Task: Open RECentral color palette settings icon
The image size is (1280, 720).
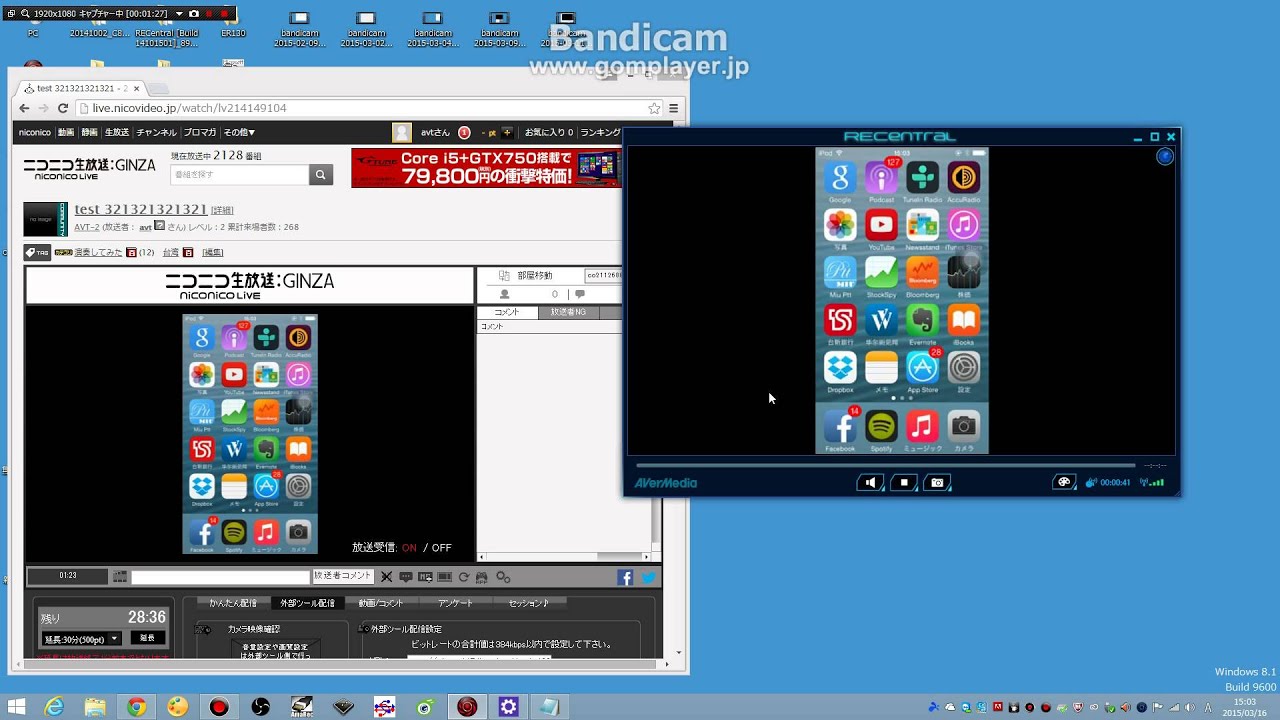Action: click(1064, 482)
